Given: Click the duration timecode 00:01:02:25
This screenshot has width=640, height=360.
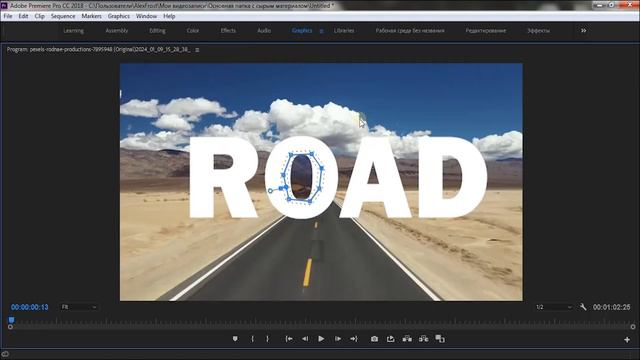Looking at the screenshot, I should click(611, 307).
